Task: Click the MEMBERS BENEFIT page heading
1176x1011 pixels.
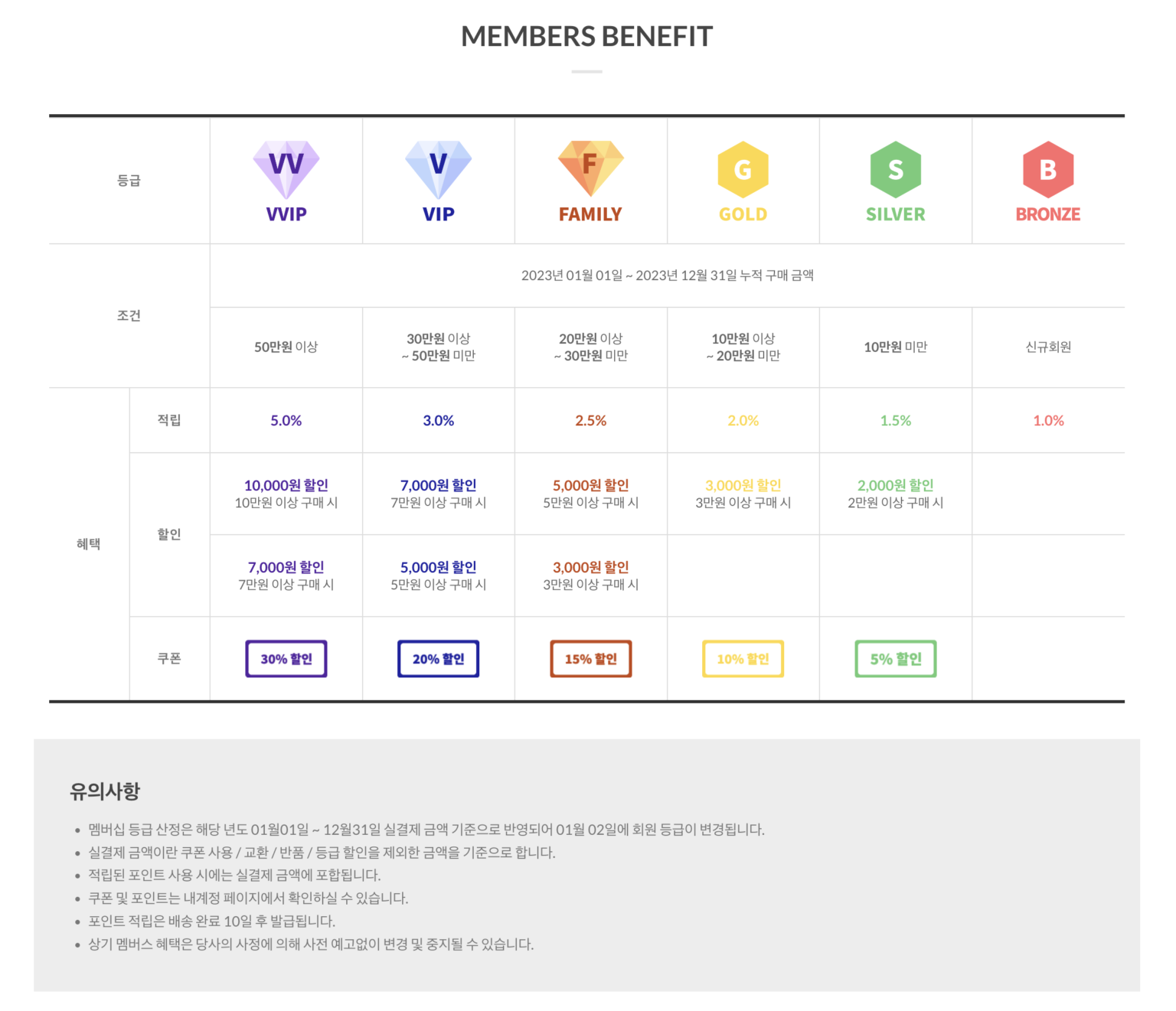Action: tap(587, 37)
